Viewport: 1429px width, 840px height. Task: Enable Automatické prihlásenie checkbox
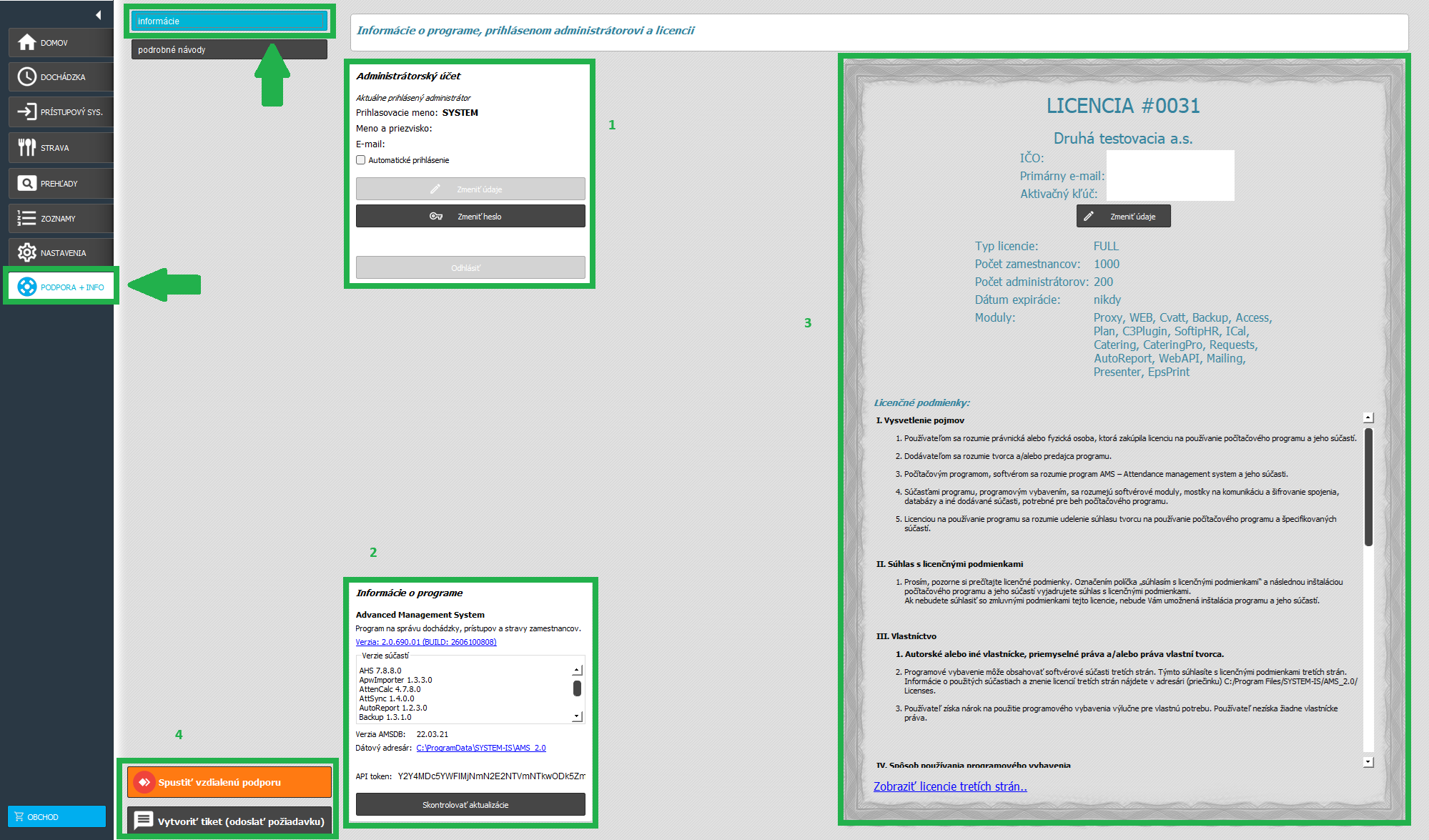[x=361, y=160]
